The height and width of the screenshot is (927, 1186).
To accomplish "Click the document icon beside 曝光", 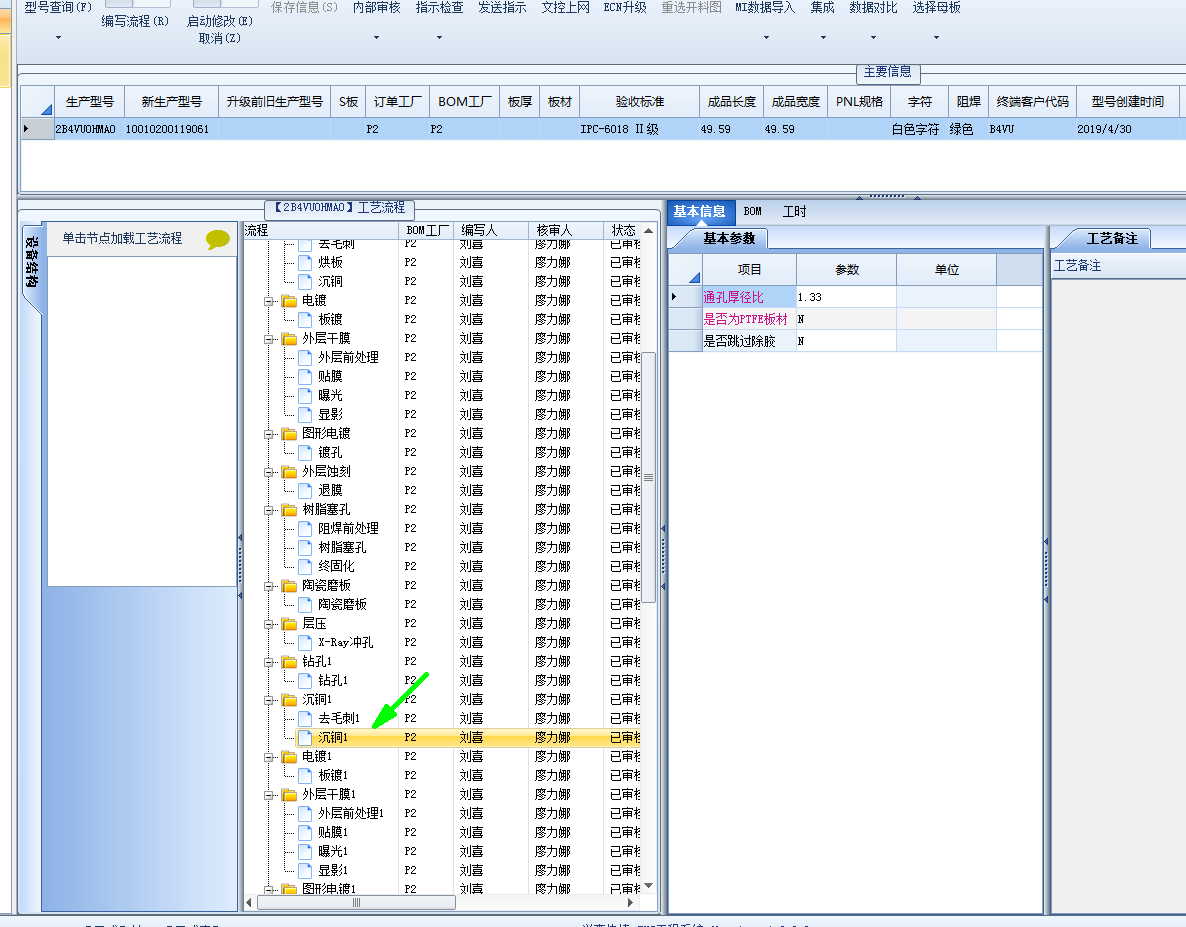I will point(305,395).
